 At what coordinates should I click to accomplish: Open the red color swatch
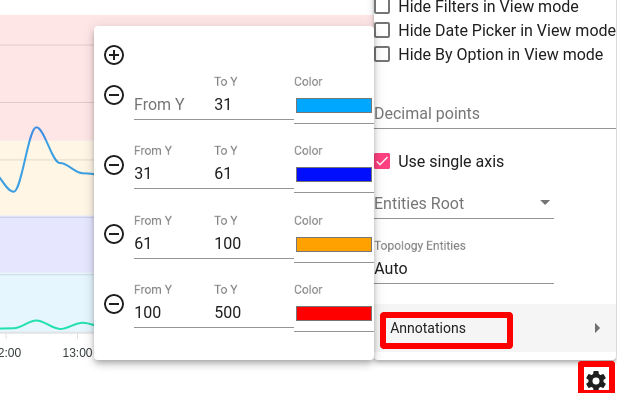334,314
